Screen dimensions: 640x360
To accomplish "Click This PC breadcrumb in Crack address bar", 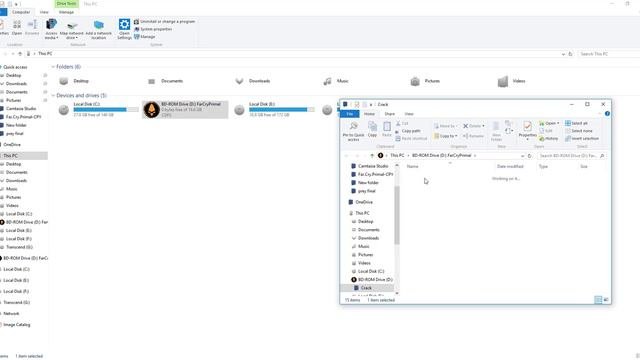I will tap(397, 156).
